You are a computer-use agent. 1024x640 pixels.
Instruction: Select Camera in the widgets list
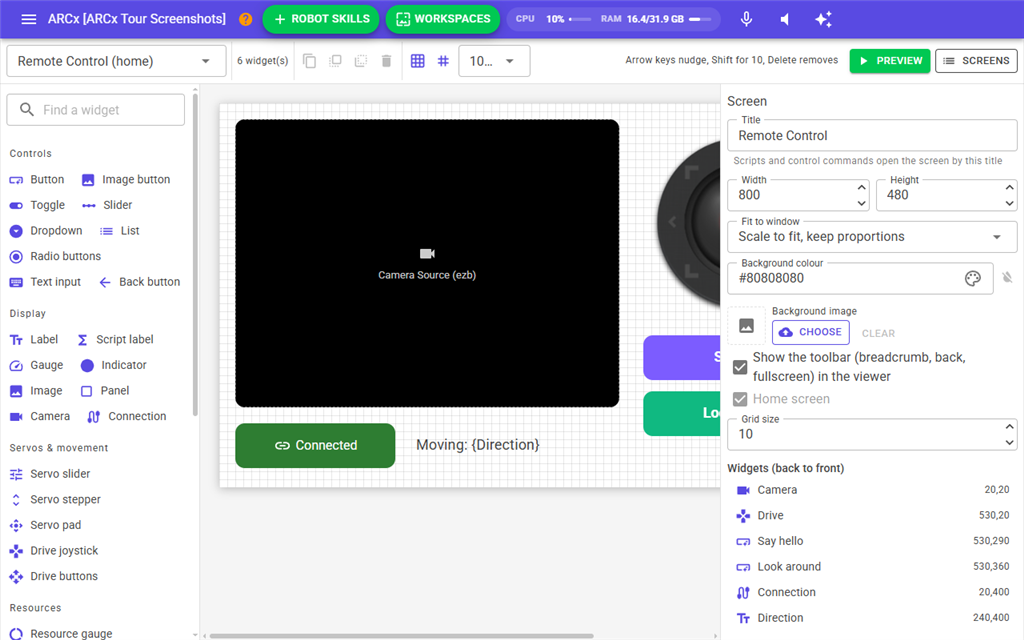(x=872, y=490)
